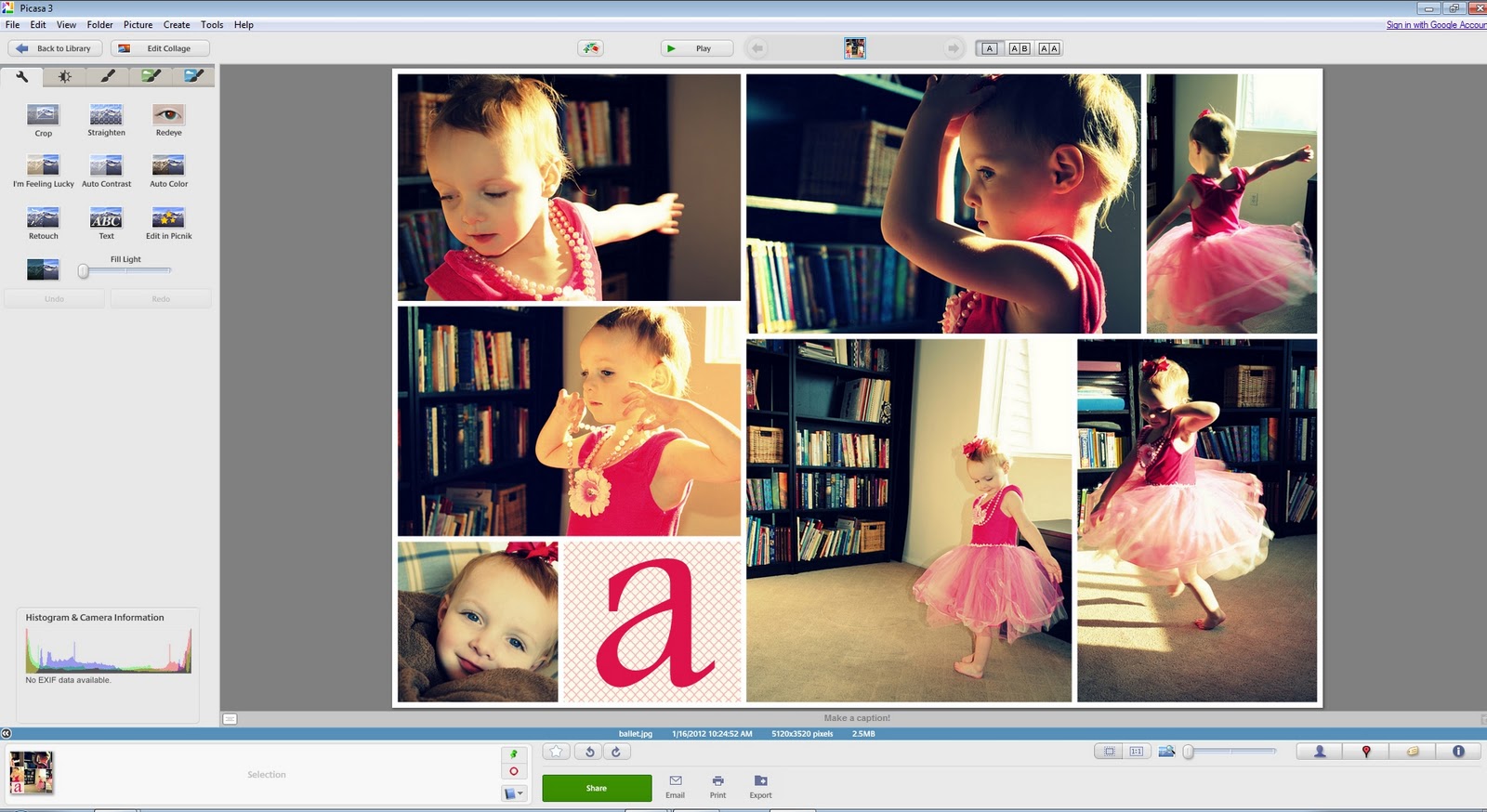Image resolution: width=1487 pixels, height=812 pixels.
Task: Mark the photo with a star
Action: 556,752
